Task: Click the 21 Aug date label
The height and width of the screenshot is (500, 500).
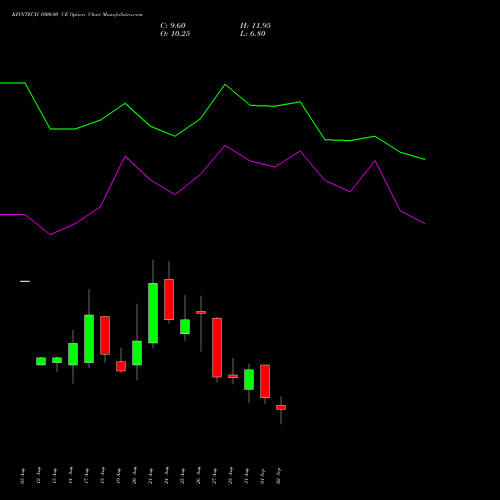Action: [150, 476]
